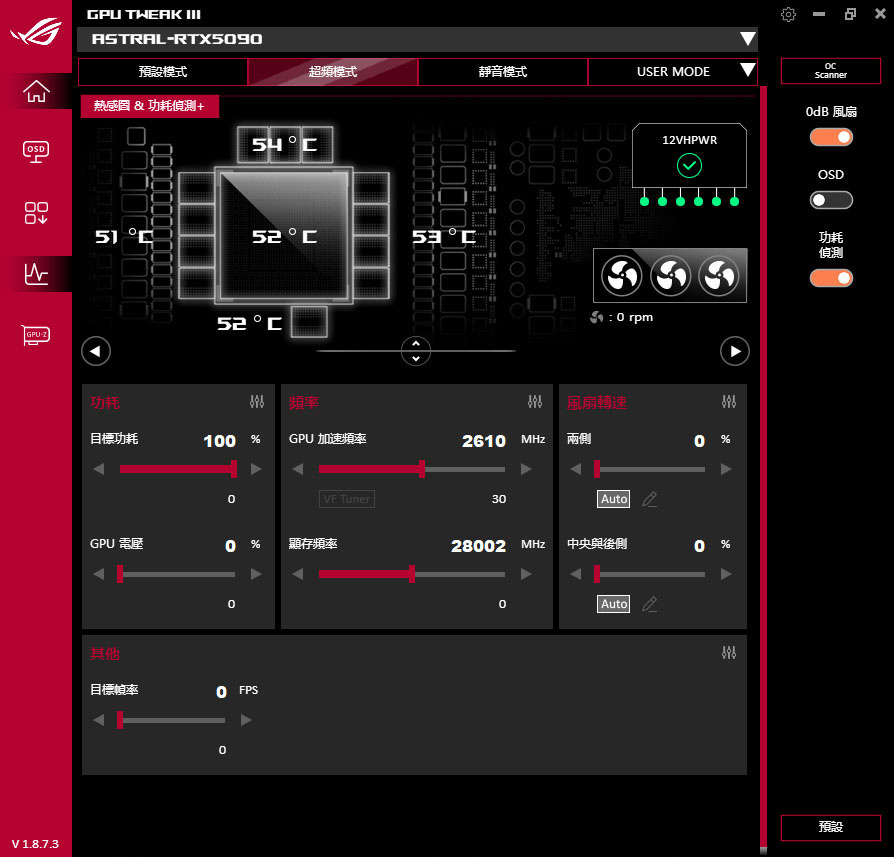The image size is (894, 857).
Task: Click the main vertical scrollbar
Action: [x=763, y=468]
